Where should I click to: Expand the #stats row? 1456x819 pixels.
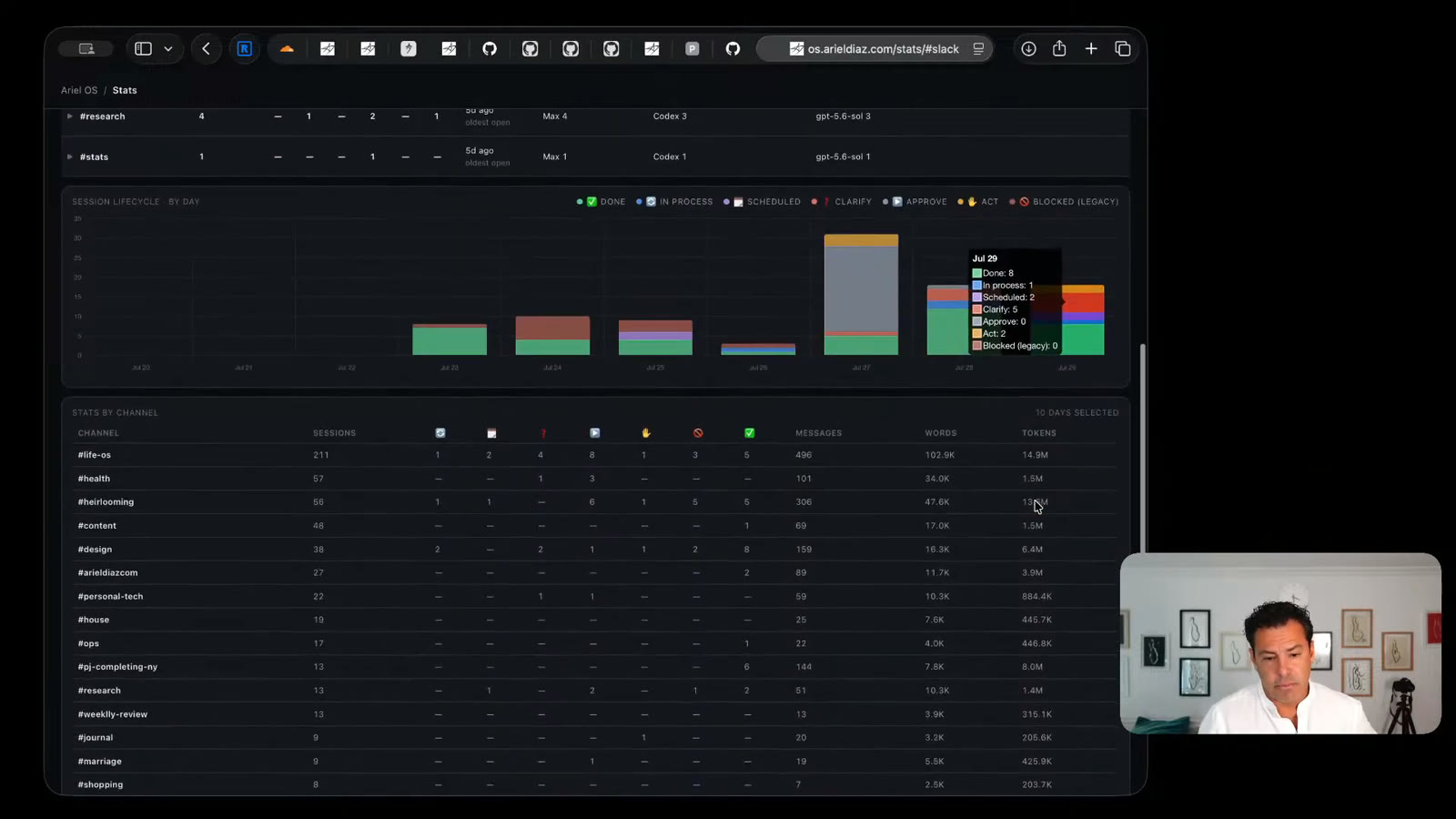70,157
